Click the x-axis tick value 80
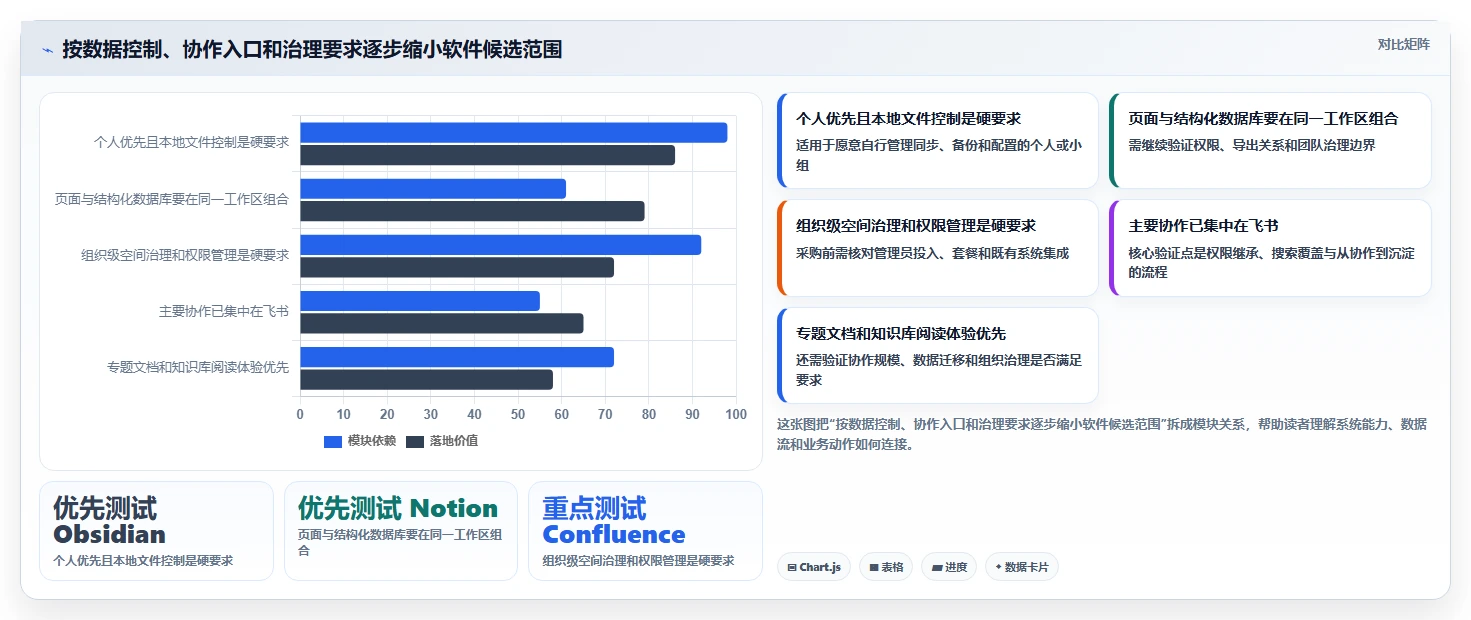The image size is (1471, 620). (x=649, y=414)
